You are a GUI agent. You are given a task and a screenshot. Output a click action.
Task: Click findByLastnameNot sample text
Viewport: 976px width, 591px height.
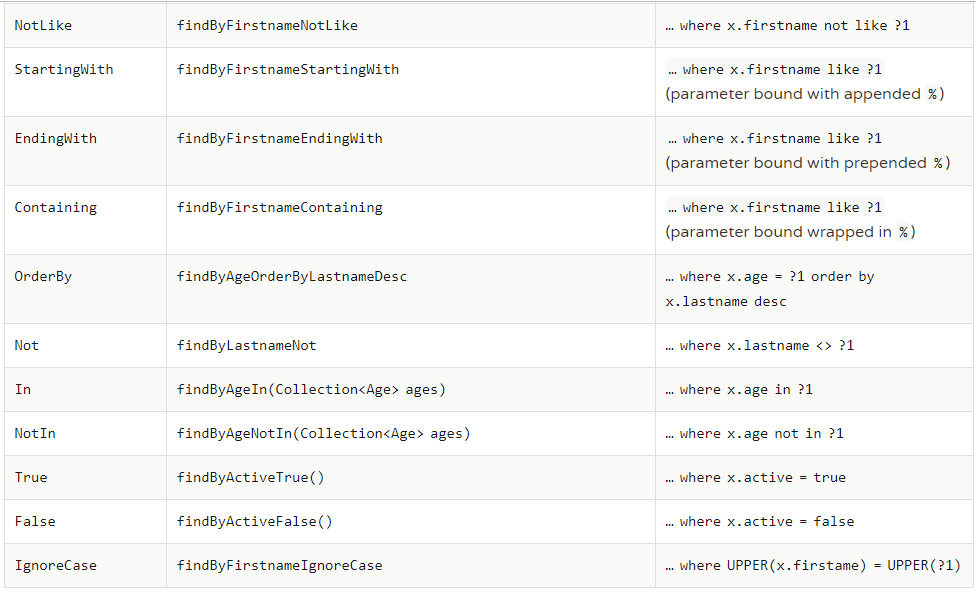[246, 346]
